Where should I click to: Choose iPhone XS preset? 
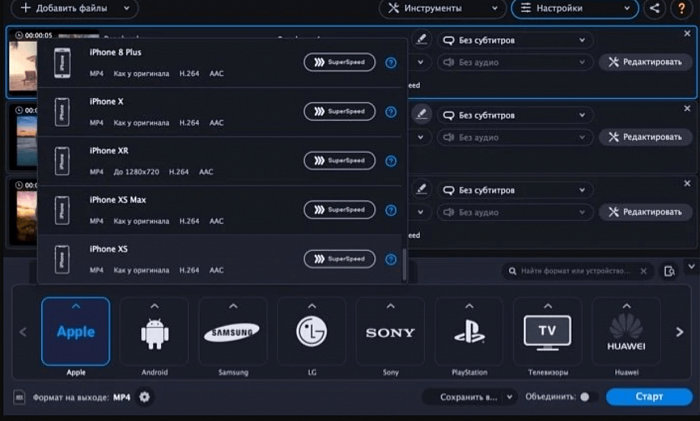(222, 259)
